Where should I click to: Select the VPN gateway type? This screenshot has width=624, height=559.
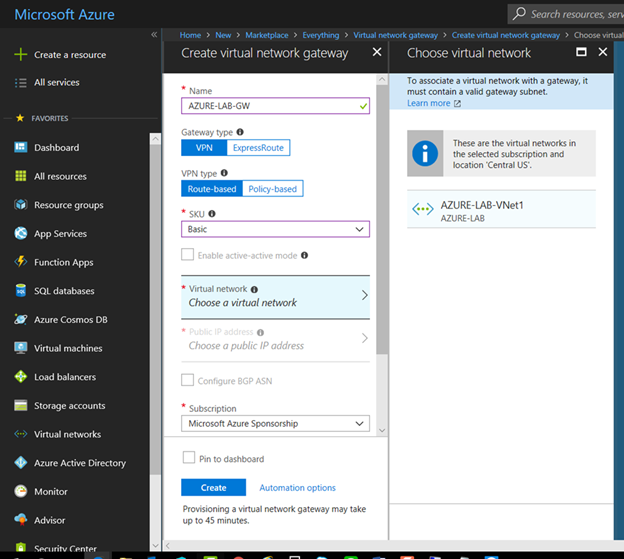[x=204, y=148]
